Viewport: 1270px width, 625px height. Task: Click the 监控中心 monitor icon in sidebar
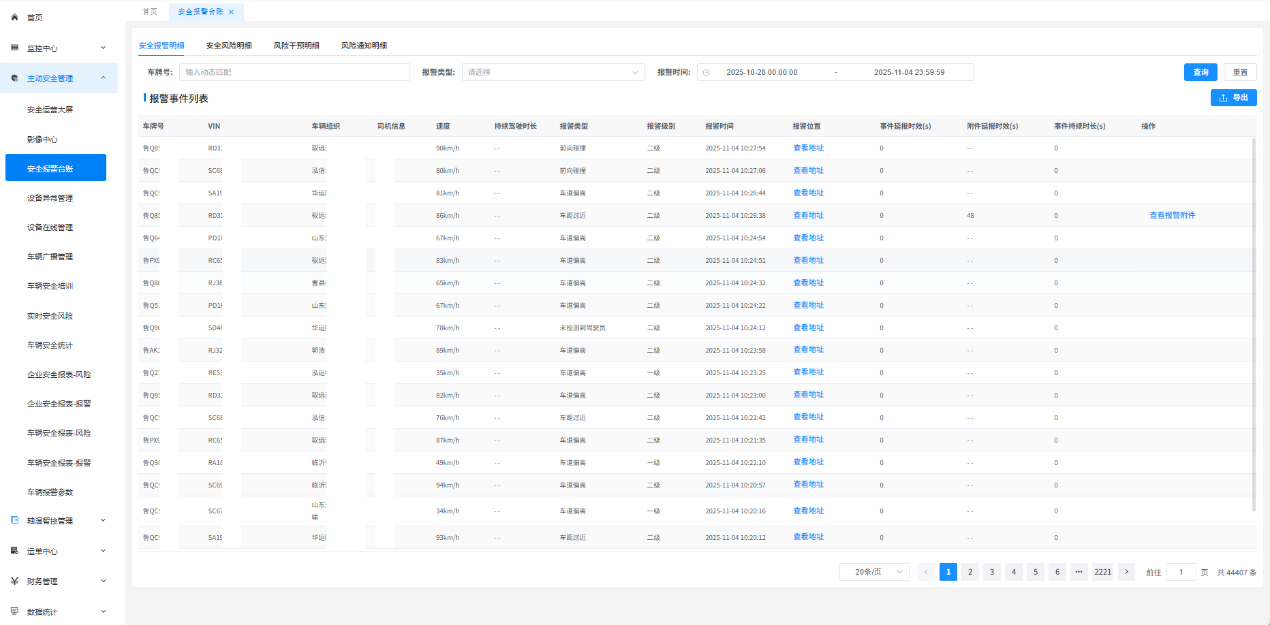[x=14, y=47]
